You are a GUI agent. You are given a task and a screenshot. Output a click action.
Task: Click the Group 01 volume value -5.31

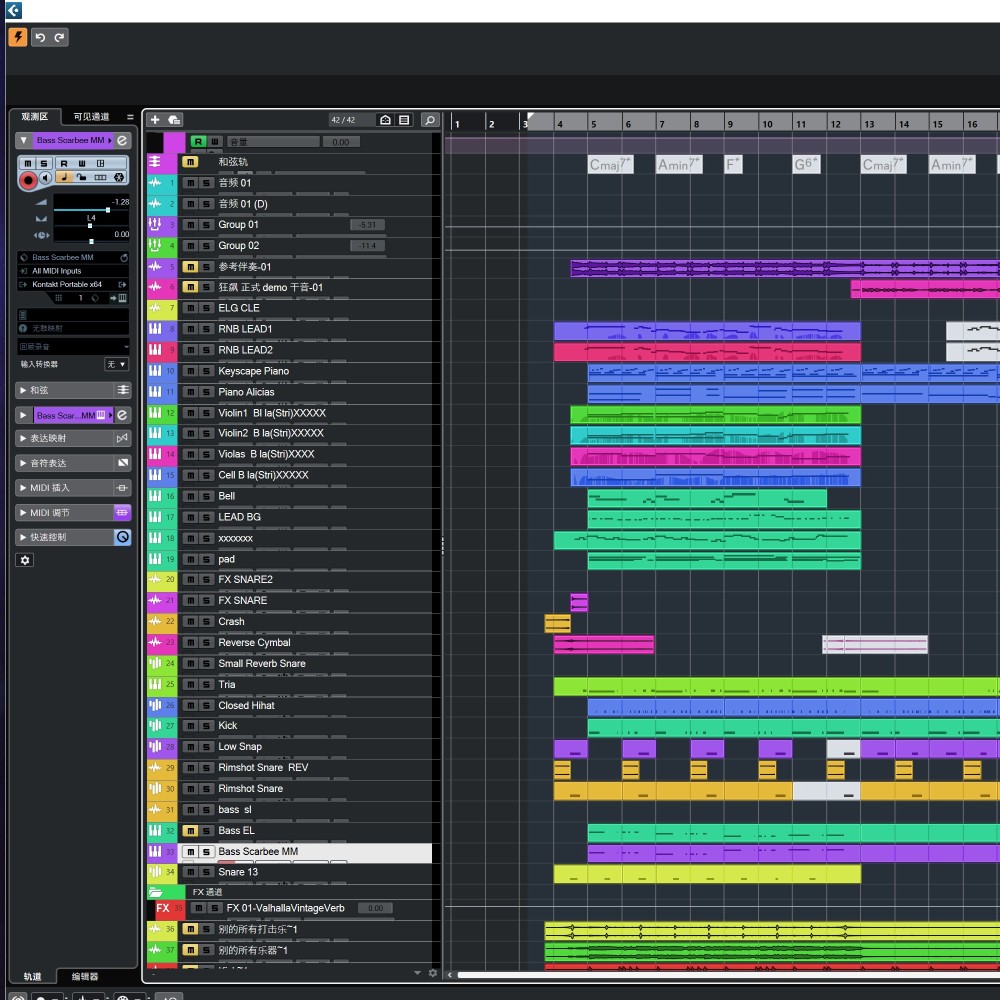click(x=367, y=224)
